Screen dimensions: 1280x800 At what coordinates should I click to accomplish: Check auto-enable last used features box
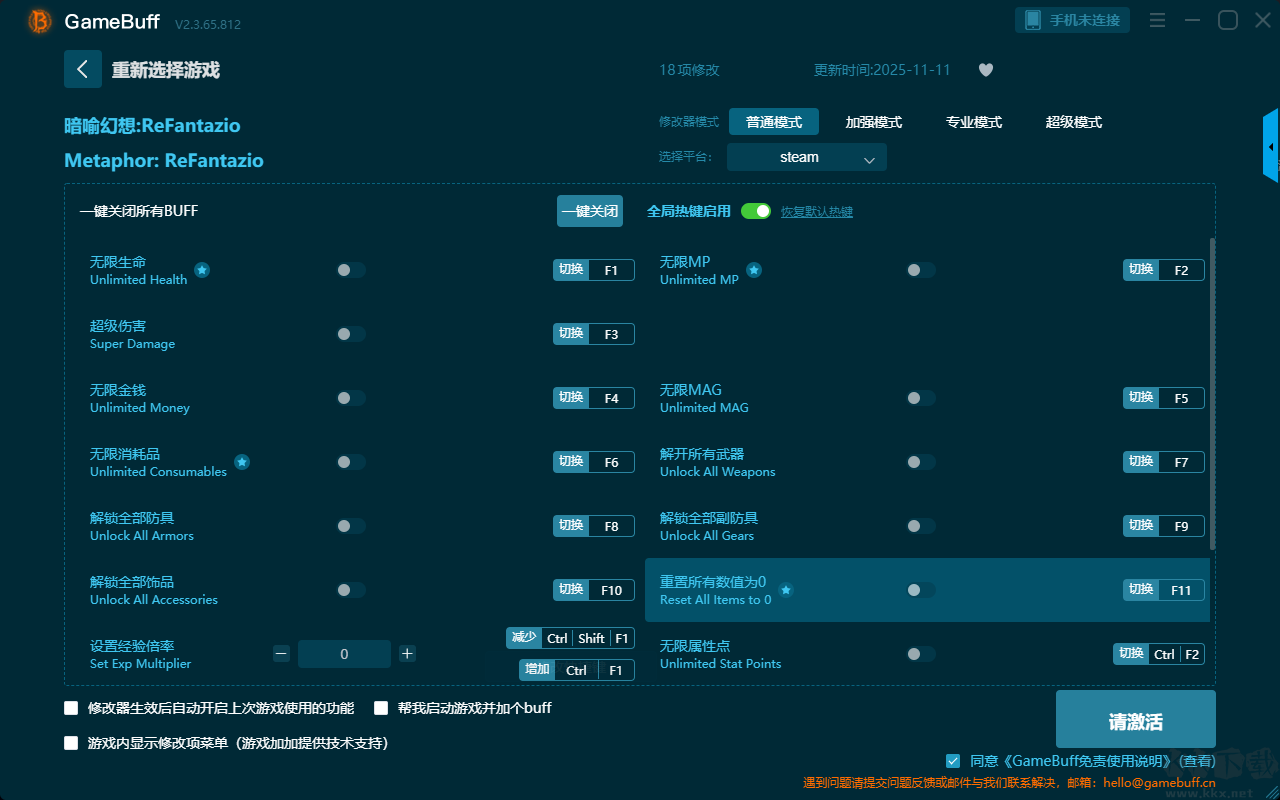tap(71, 708)
